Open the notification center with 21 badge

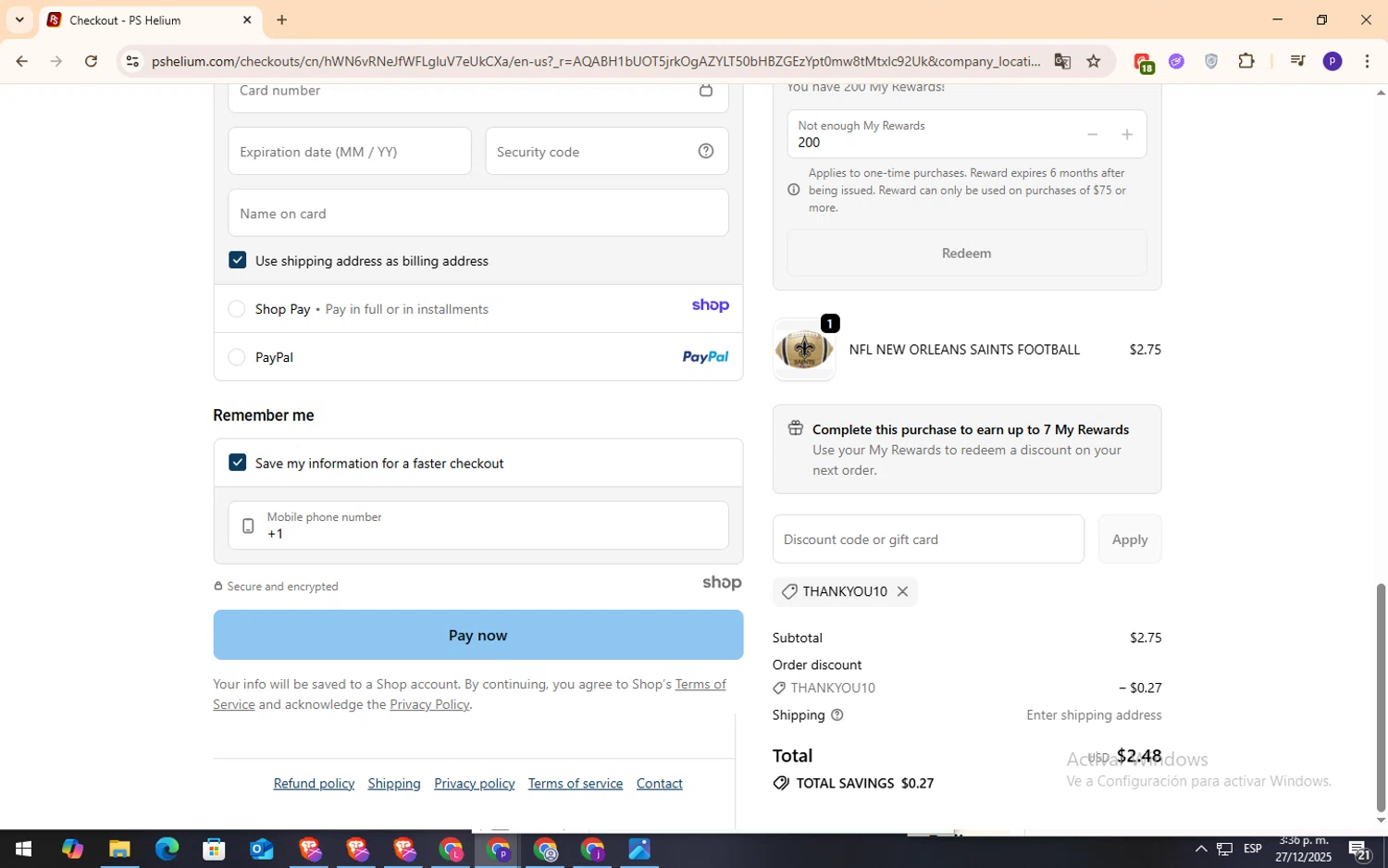click(1359, 849)
